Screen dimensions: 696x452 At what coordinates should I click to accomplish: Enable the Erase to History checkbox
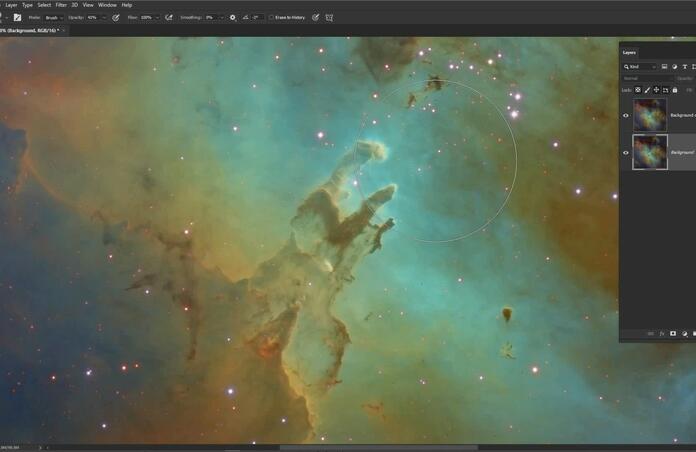coord(271,18)
